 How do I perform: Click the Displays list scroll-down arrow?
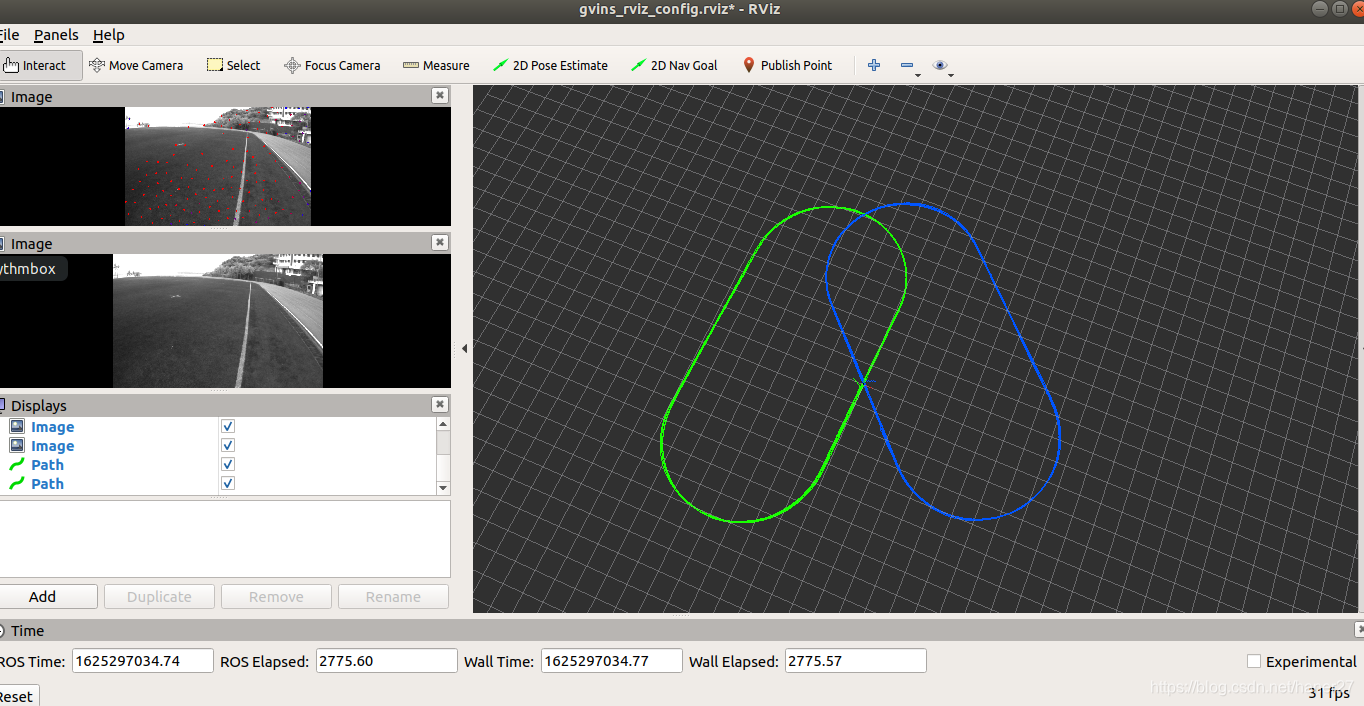443,488
